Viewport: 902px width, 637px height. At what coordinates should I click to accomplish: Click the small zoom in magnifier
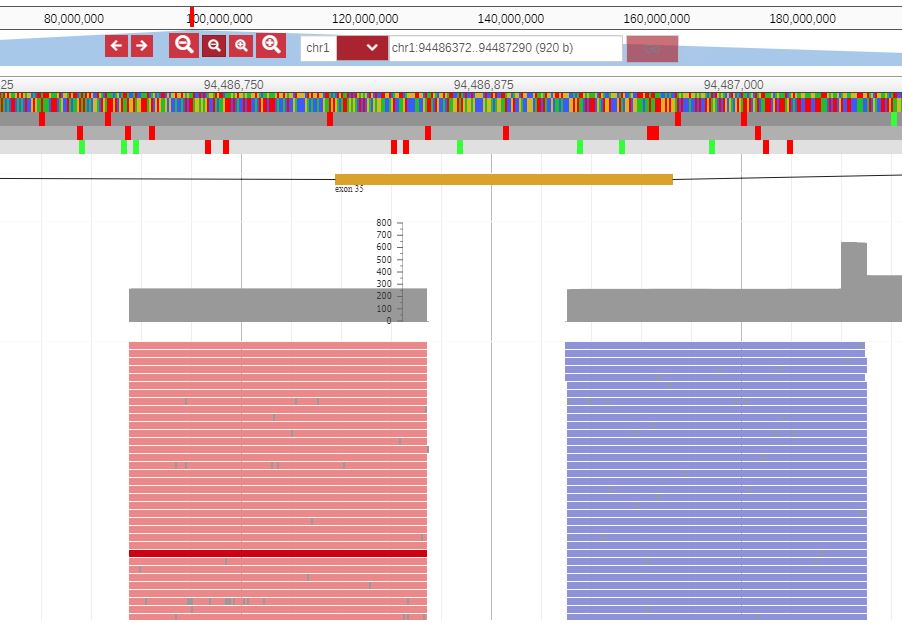[241, 46]
